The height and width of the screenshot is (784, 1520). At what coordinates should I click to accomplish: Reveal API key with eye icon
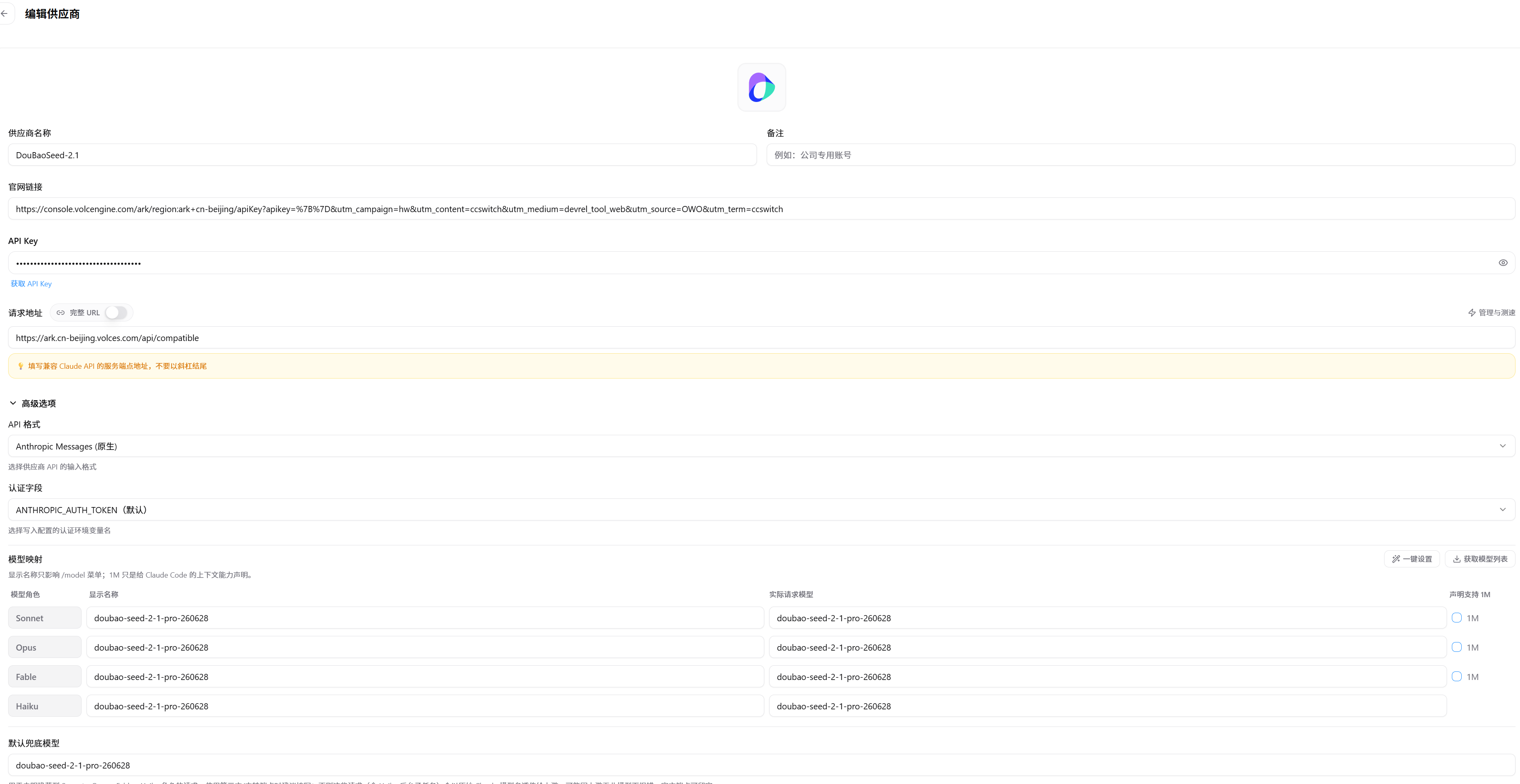click(1502, 263)
